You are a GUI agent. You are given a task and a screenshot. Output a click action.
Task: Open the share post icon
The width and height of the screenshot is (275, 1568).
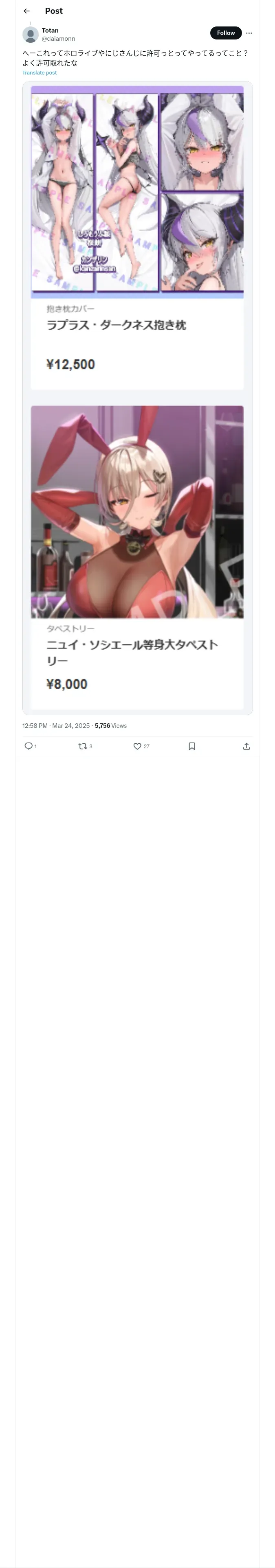click(x=246, y=746)
